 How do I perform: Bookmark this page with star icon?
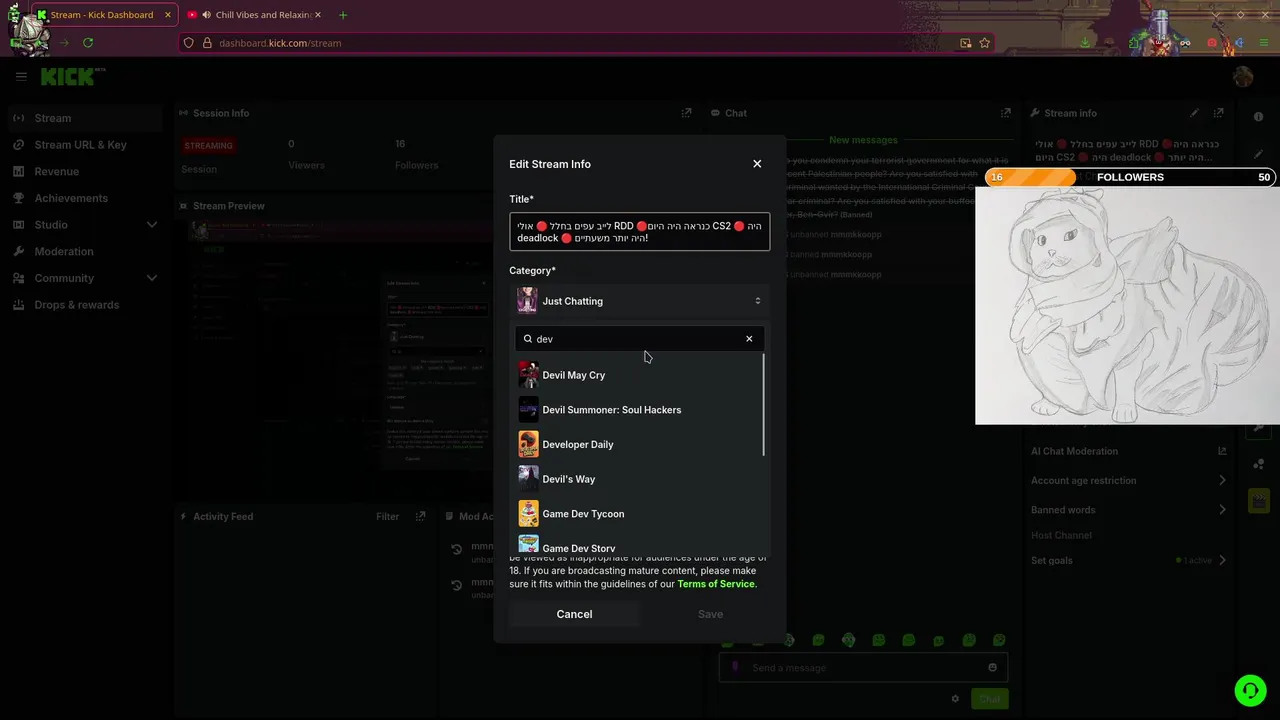tap(985, 43)
